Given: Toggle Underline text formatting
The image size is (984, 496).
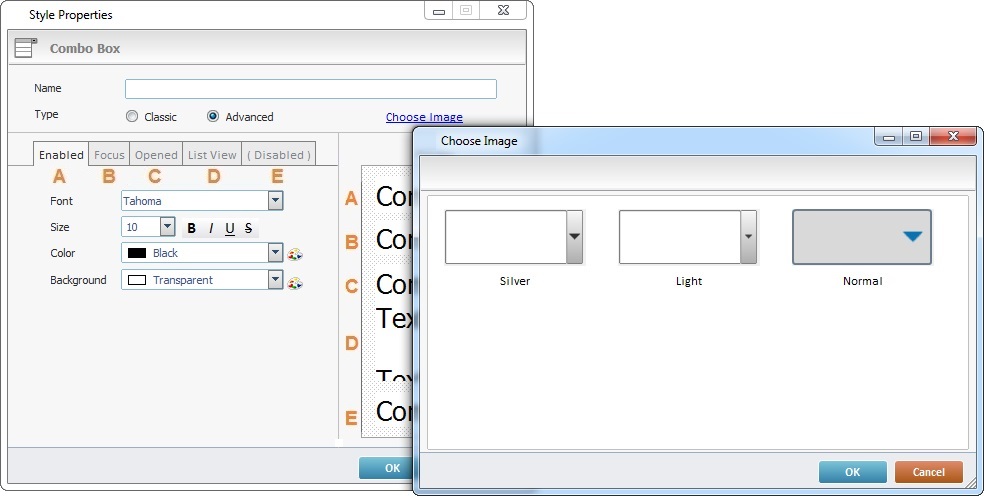Looking at the screenshot, I should tap(230, 228).
